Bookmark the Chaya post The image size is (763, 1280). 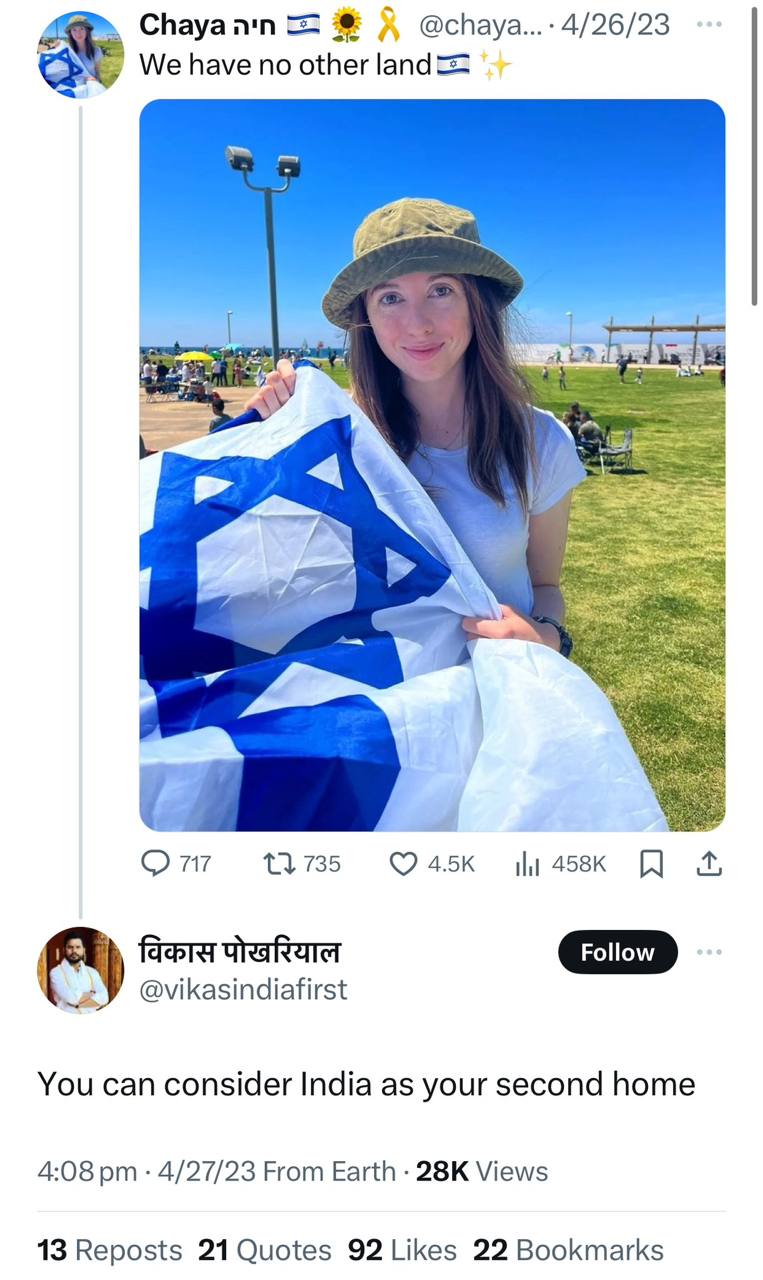point(651,864)
